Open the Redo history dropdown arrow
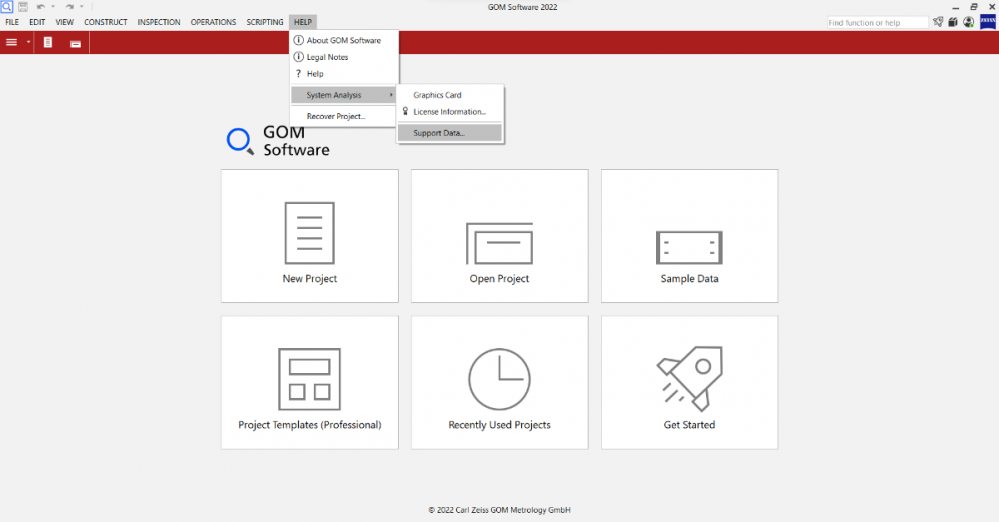This screenshot has width=999, height=522. tap(82, 7)
